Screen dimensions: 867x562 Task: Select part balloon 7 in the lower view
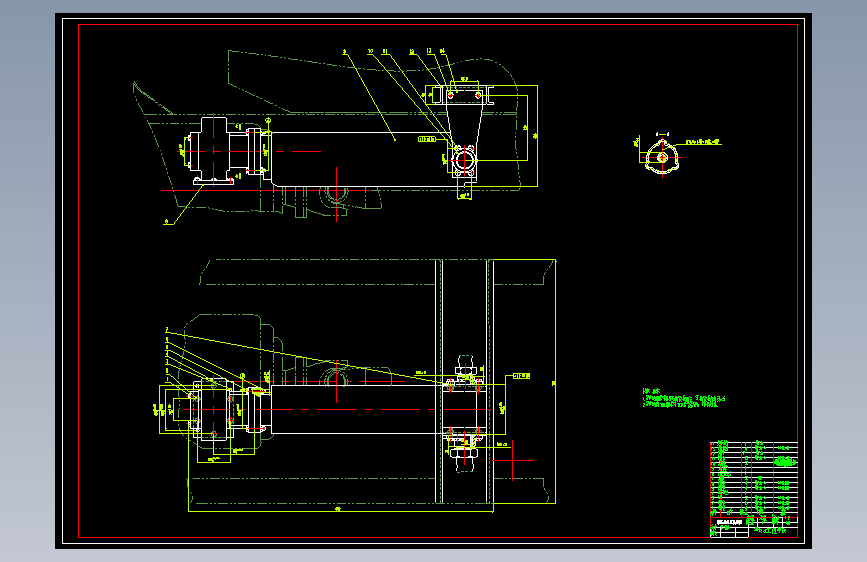click(167, 330)
